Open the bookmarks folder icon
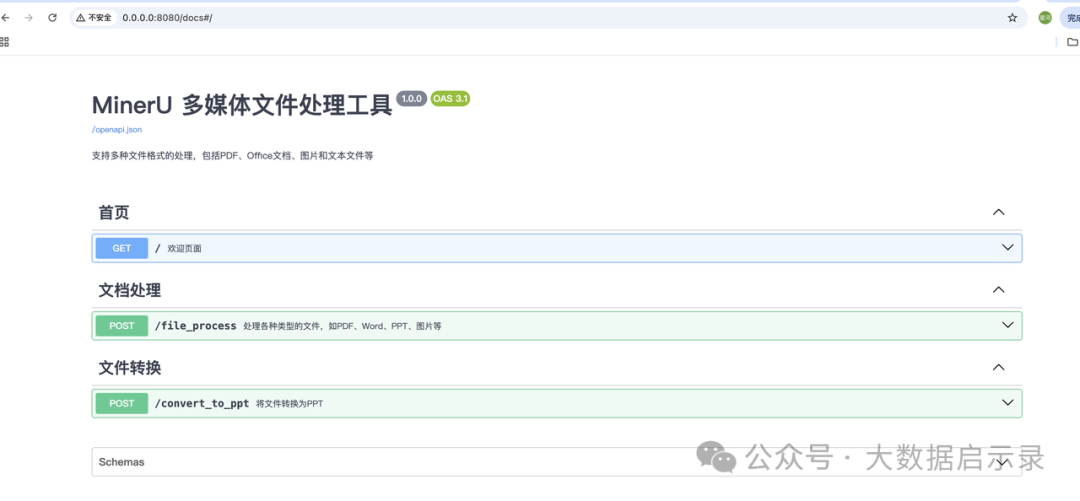 (1072, 42)
